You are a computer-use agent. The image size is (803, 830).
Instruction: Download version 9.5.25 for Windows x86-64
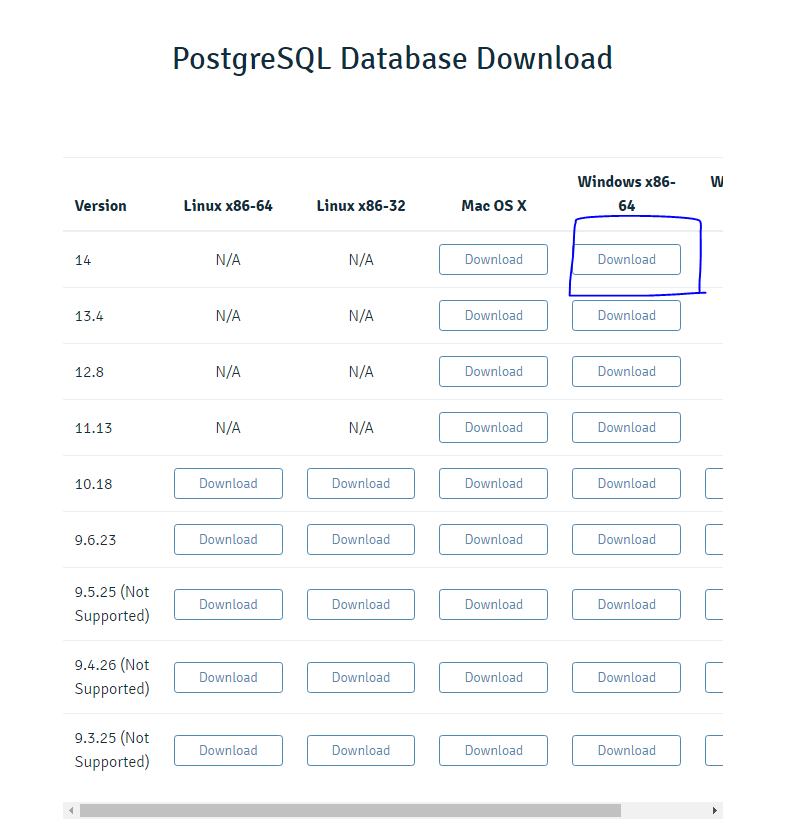click(x=626, y=605)
